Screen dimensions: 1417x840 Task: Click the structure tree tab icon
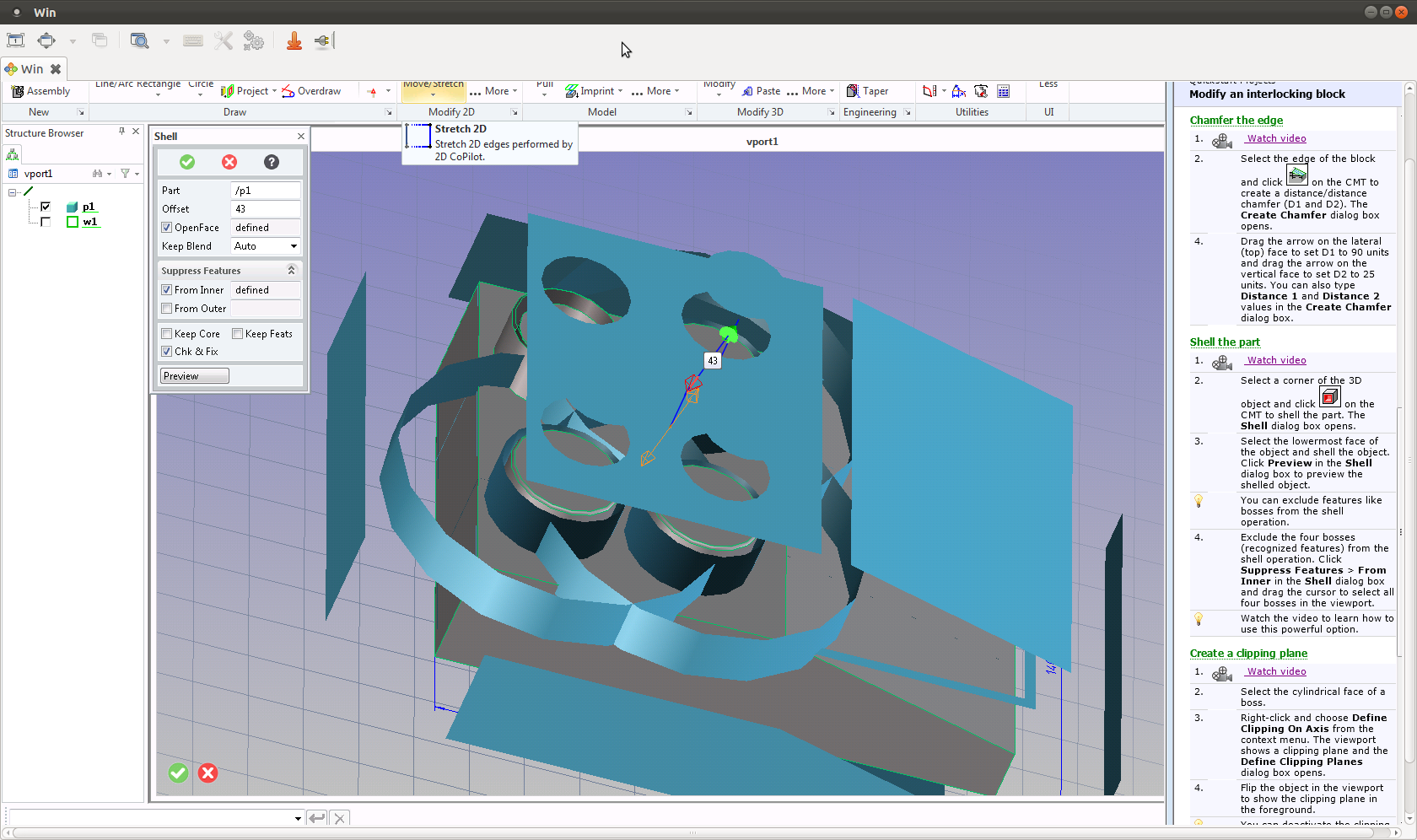click(13, 154)
